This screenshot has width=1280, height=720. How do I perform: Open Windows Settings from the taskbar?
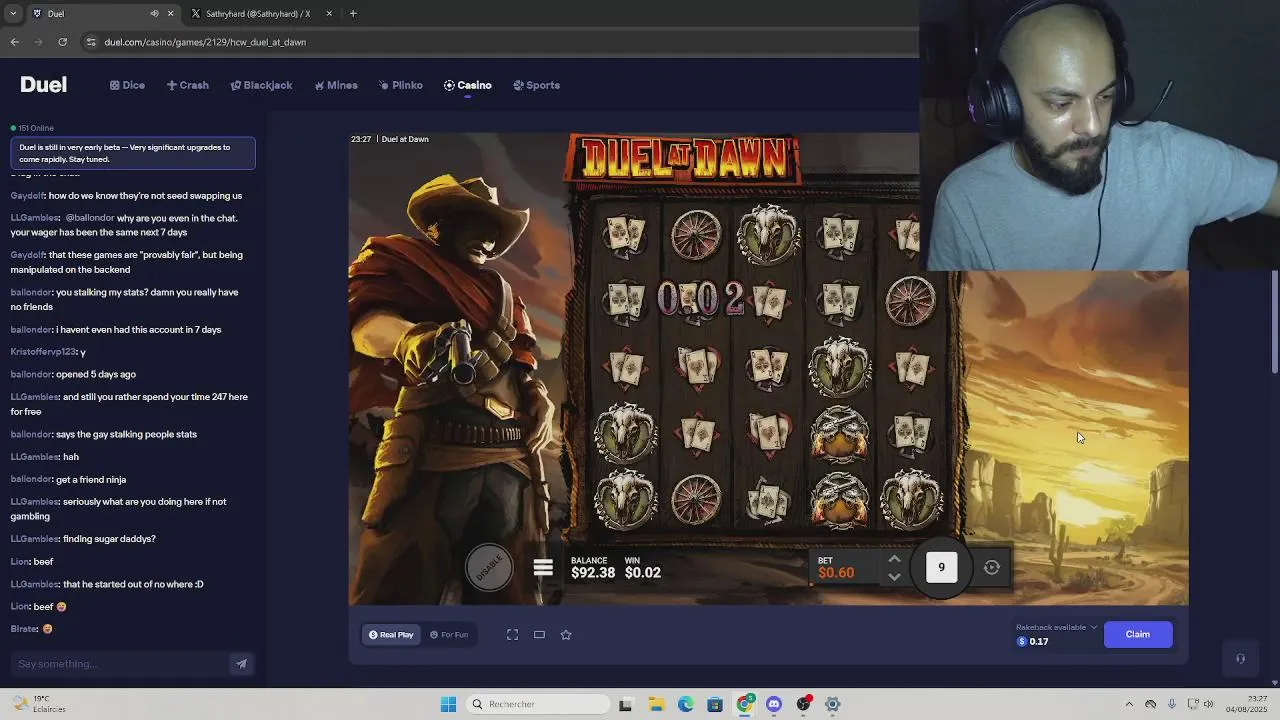coord(833,704)
